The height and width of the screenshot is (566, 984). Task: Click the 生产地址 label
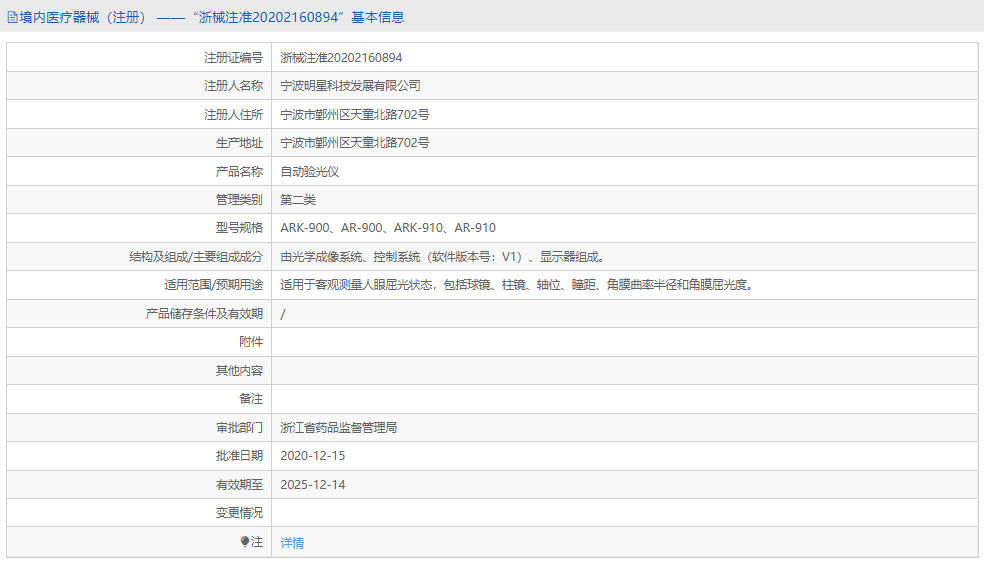(239, 143)
